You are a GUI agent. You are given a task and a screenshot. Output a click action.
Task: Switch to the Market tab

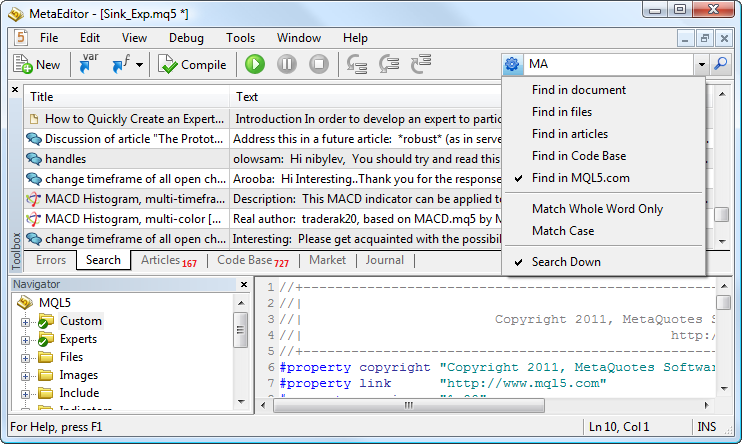click(327, 260)
